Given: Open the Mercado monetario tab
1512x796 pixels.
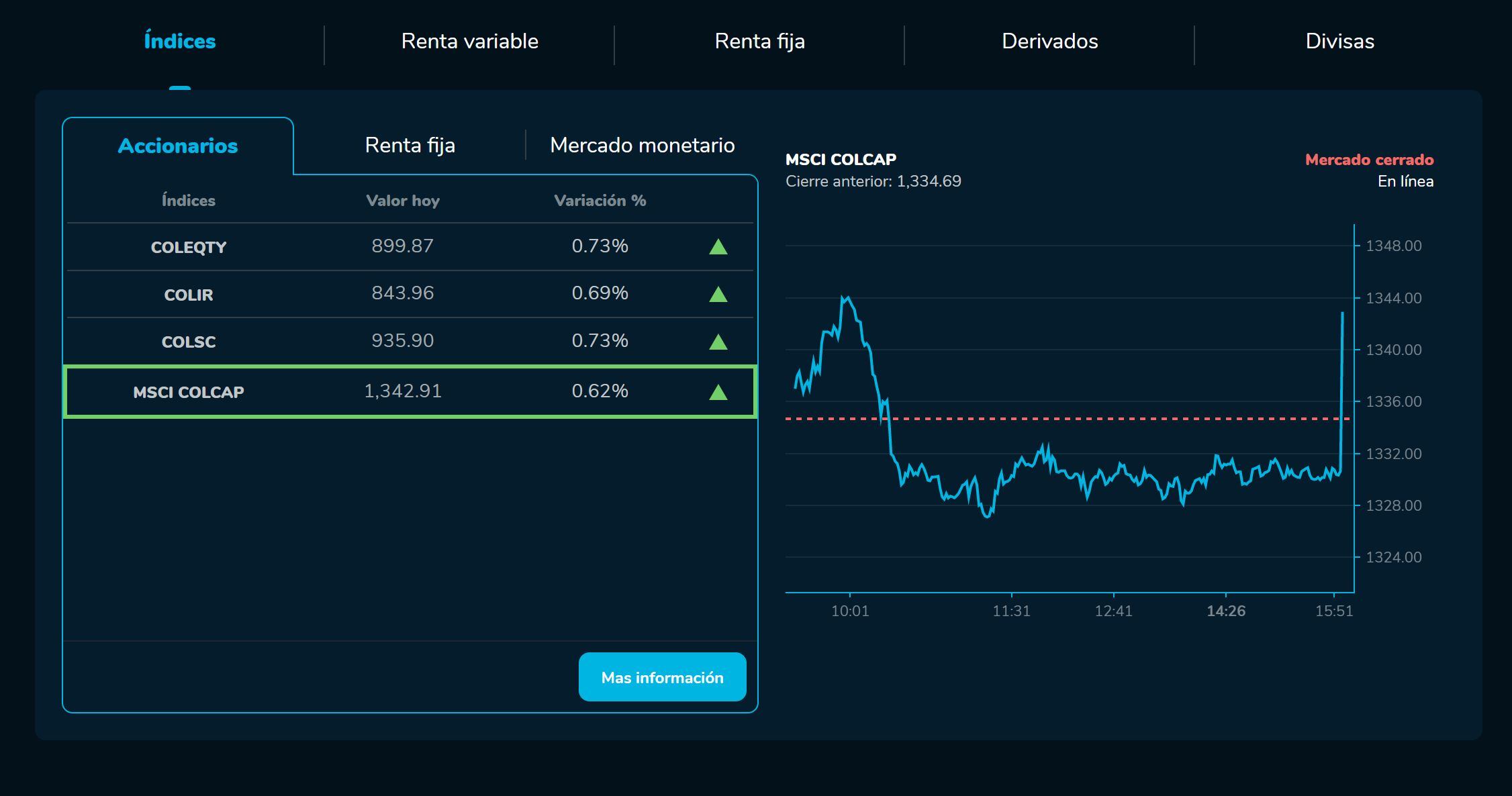Looking at the screenshot, I should 642,145.
